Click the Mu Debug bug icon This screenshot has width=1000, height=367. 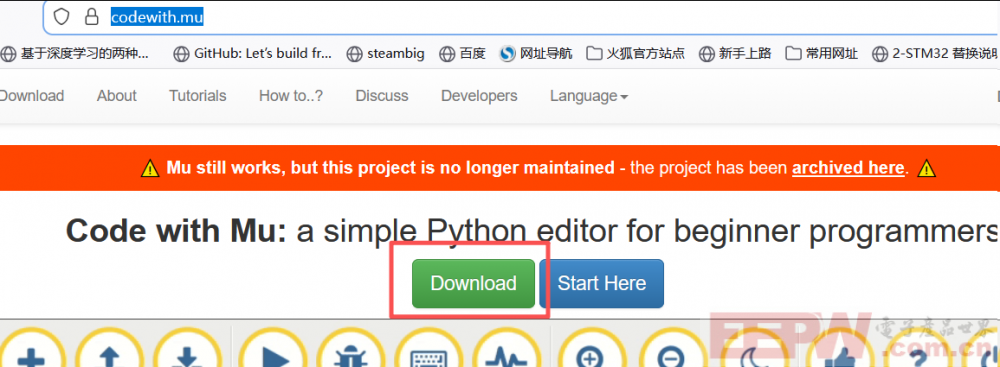point(351,347)
